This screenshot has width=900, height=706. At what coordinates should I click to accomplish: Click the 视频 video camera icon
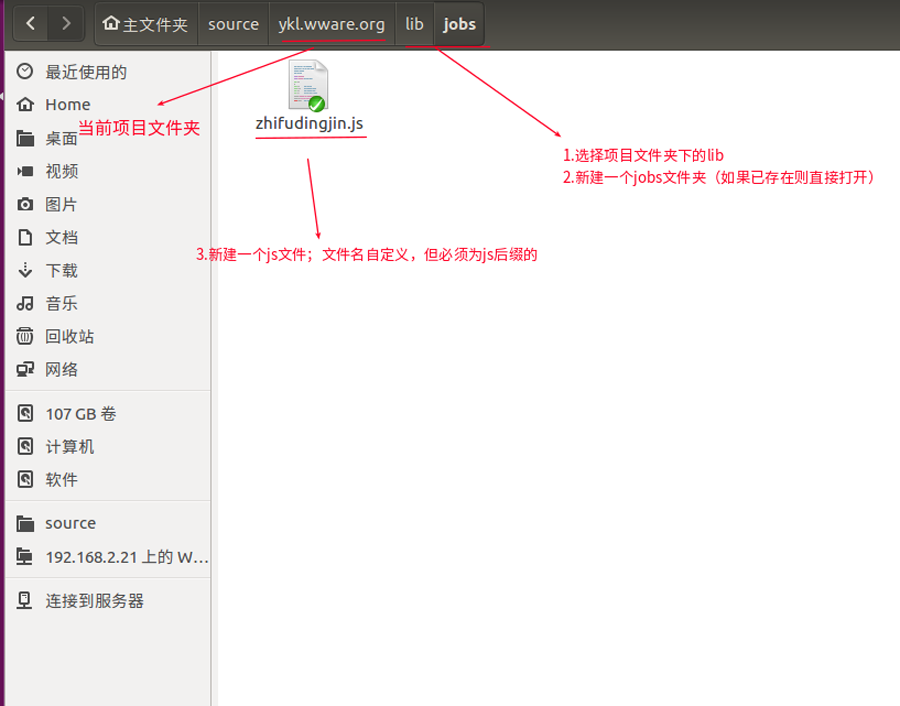point(25,171)
